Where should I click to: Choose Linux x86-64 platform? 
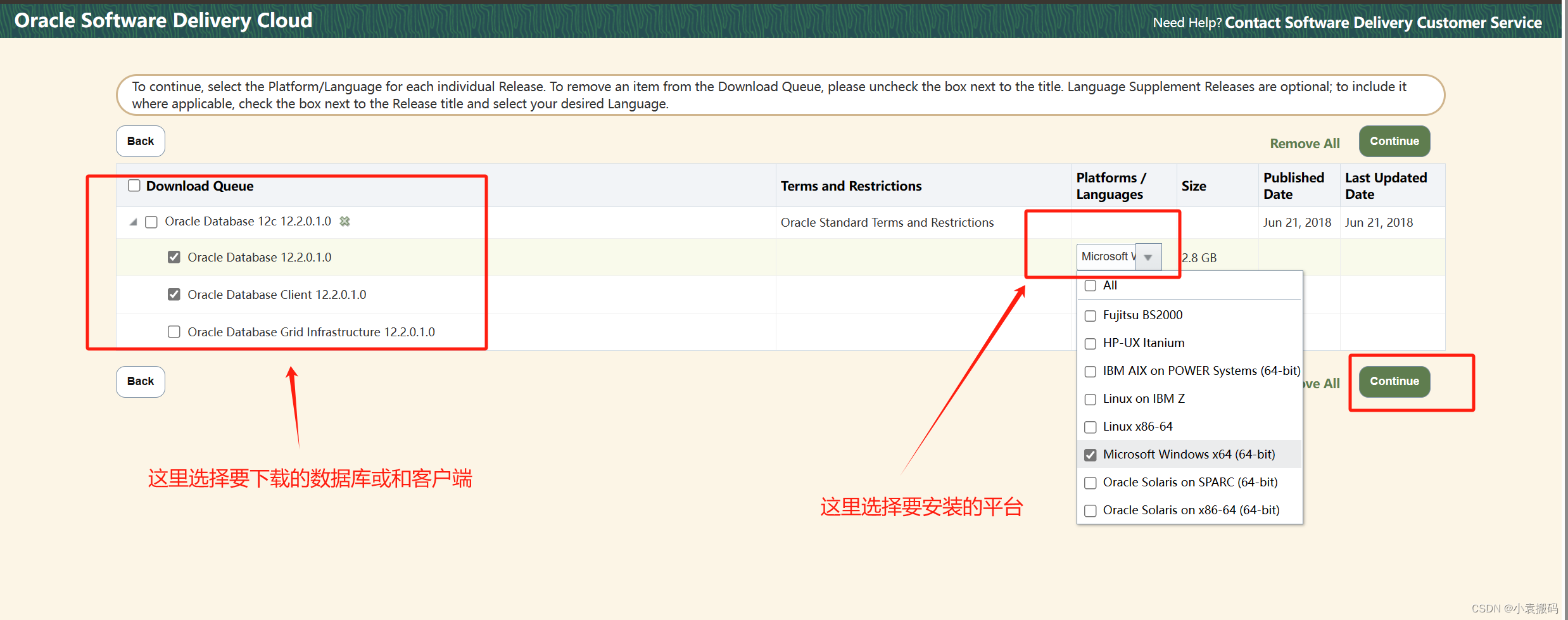click(x=1091, y=427)
